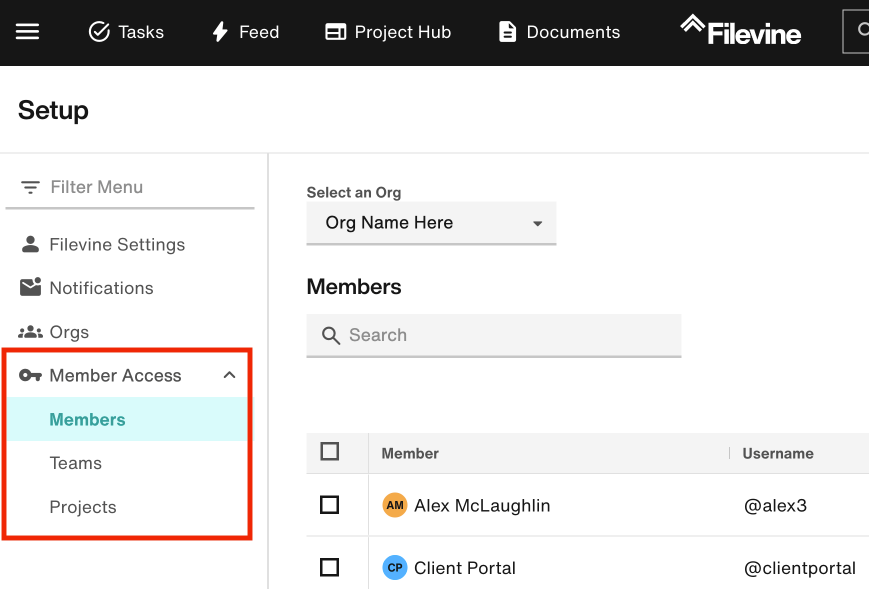This screenshot has width=869, height=589.
Task: Click the Members section heading
Action: coord(354,287)
